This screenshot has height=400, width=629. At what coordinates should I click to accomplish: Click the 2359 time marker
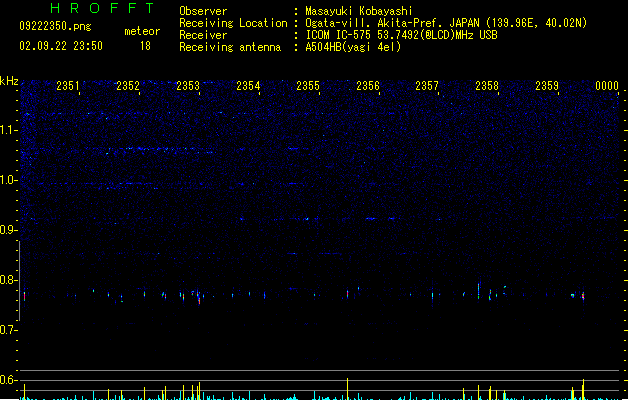coord(547,86)
